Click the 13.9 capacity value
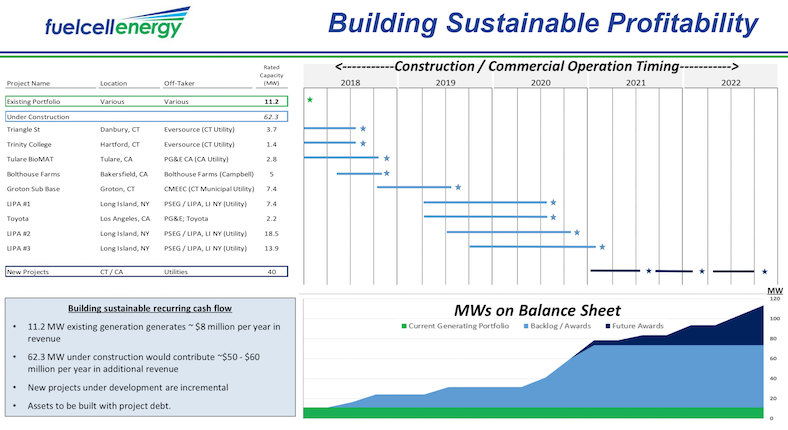Screen dimensions: 788x430 point(271,248)
